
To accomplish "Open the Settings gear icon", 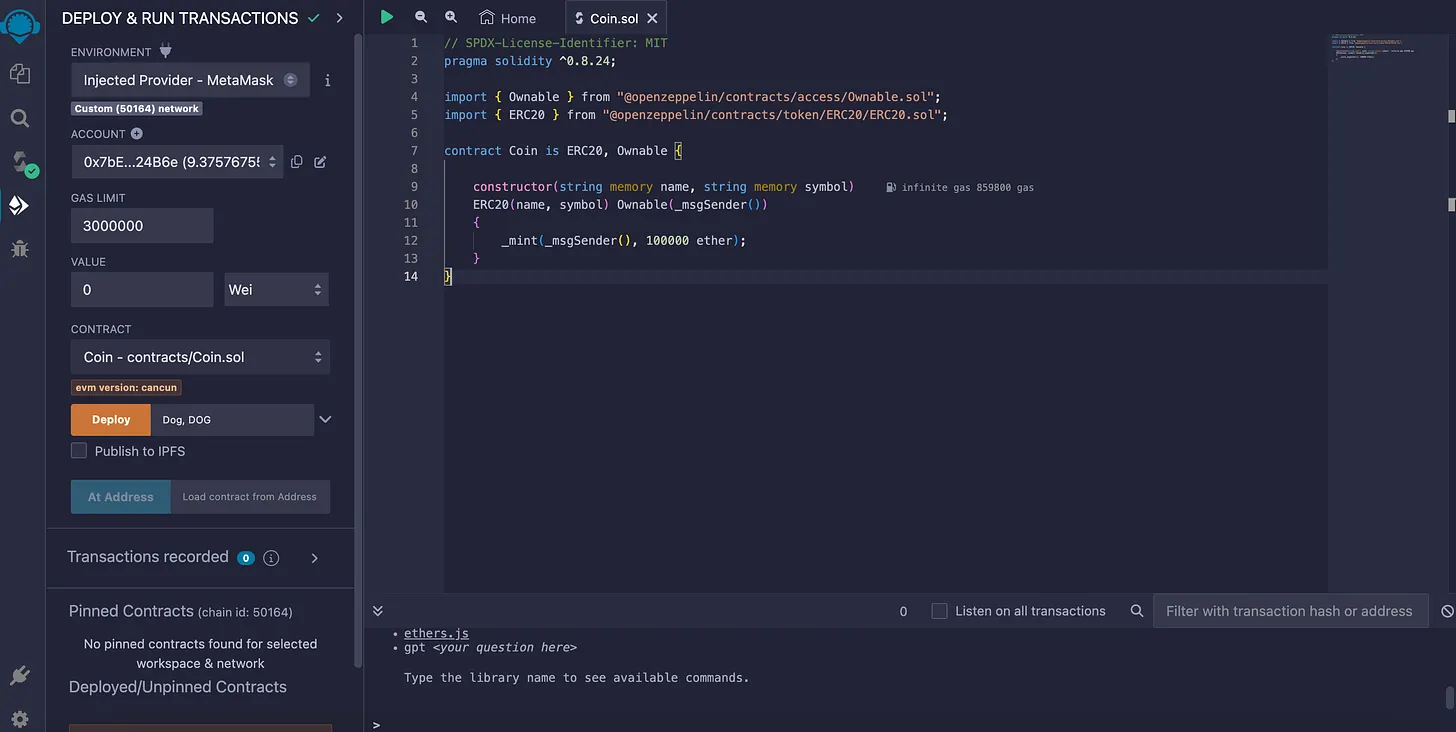I will (20, 718).
